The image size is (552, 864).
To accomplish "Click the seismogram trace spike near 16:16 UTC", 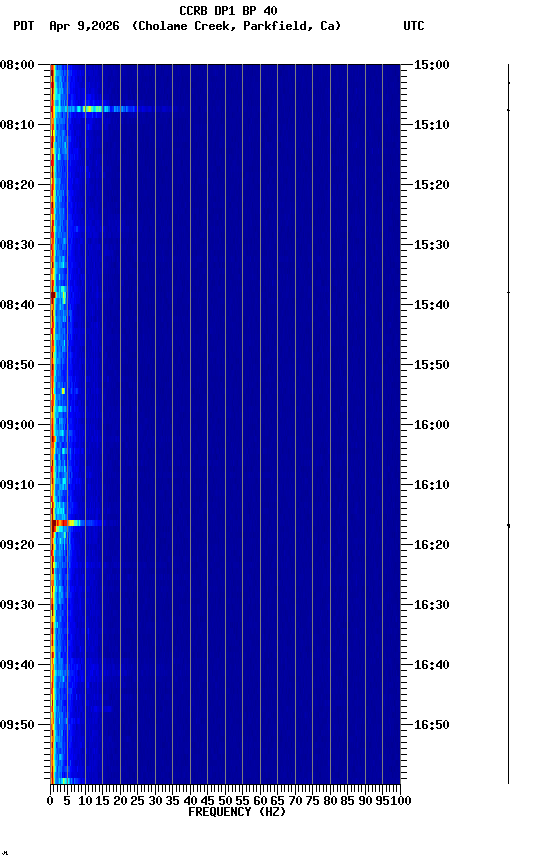I will pyautogui.click(x=508, y=526).
